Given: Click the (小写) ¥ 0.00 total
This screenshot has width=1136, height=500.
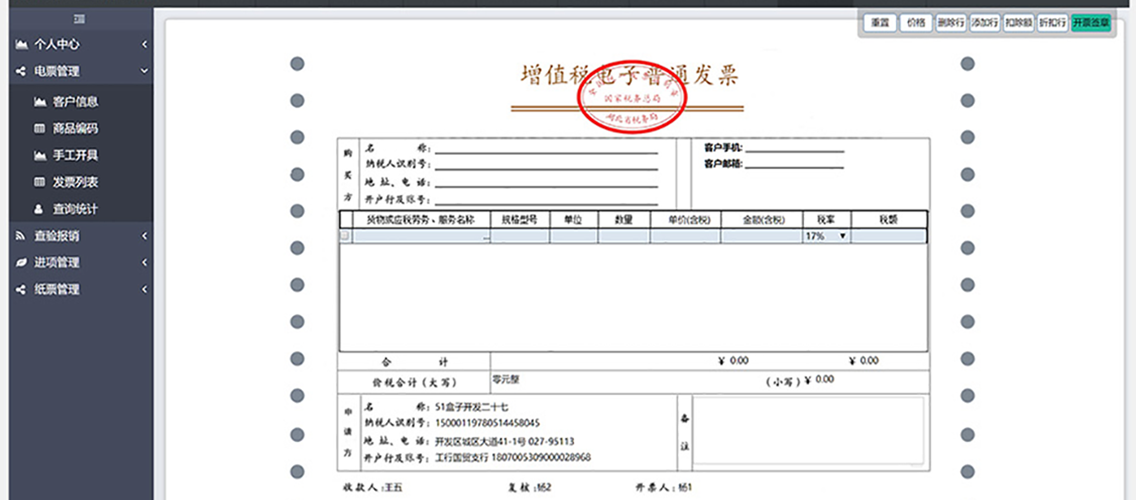Looking at the screenshot, I should coord(800,380).
